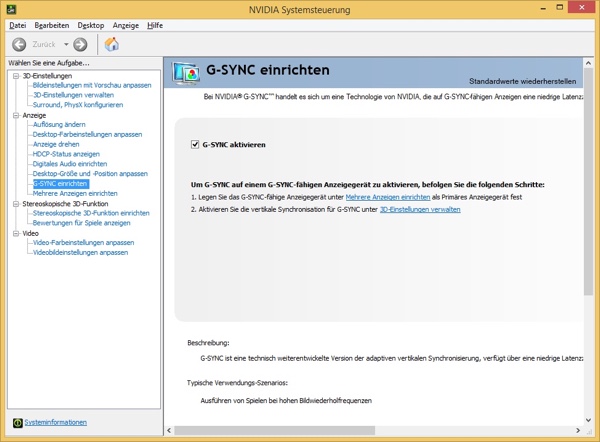Select Bildeinstellungen mit Vorschau anpassen
The height and width of the screenshot is (442, 600).
pyautogui.click(x=92, y=85)
